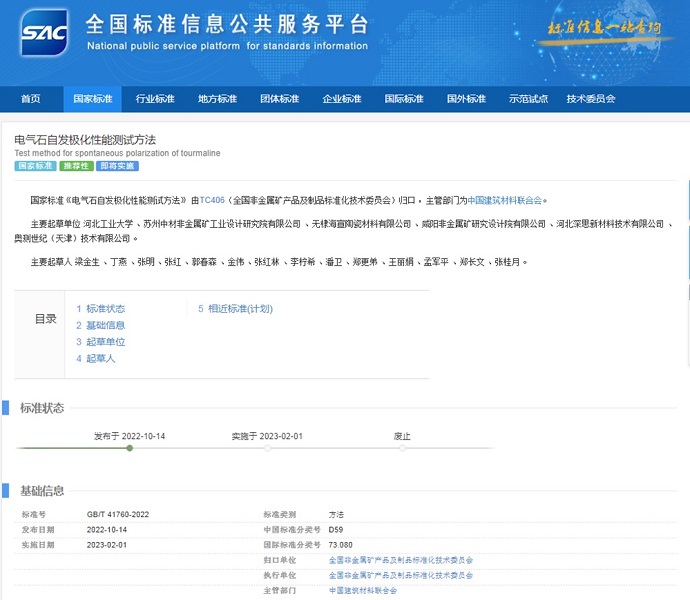The height and width of the screenshot is (600, 690).
Task: Switch to 地方标准 tab
Action: (217, 99)
